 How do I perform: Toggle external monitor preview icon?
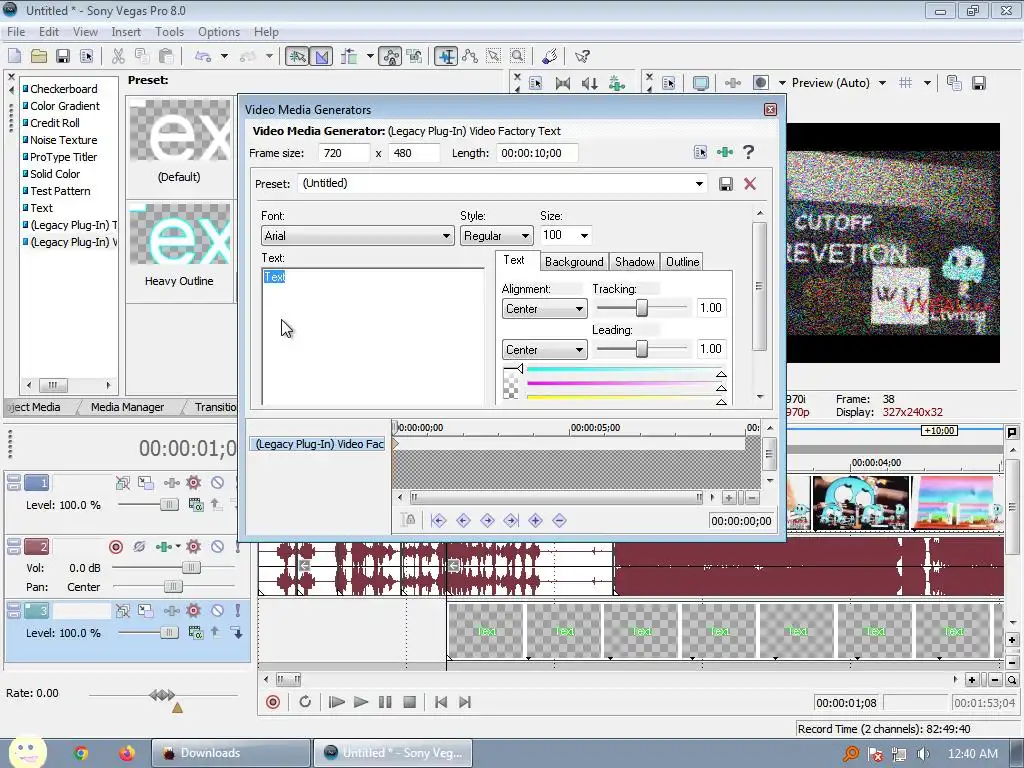click(x=701, y=83)
